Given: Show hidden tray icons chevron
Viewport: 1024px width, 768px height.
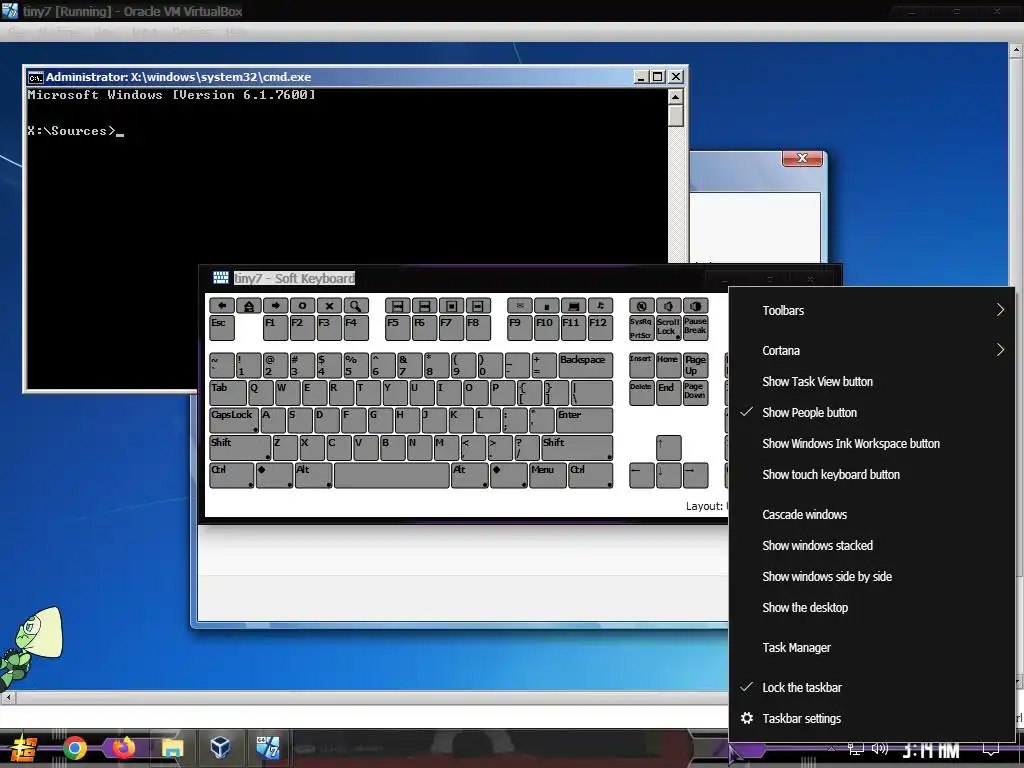Looking at the screenshot, I should [831, 748].
